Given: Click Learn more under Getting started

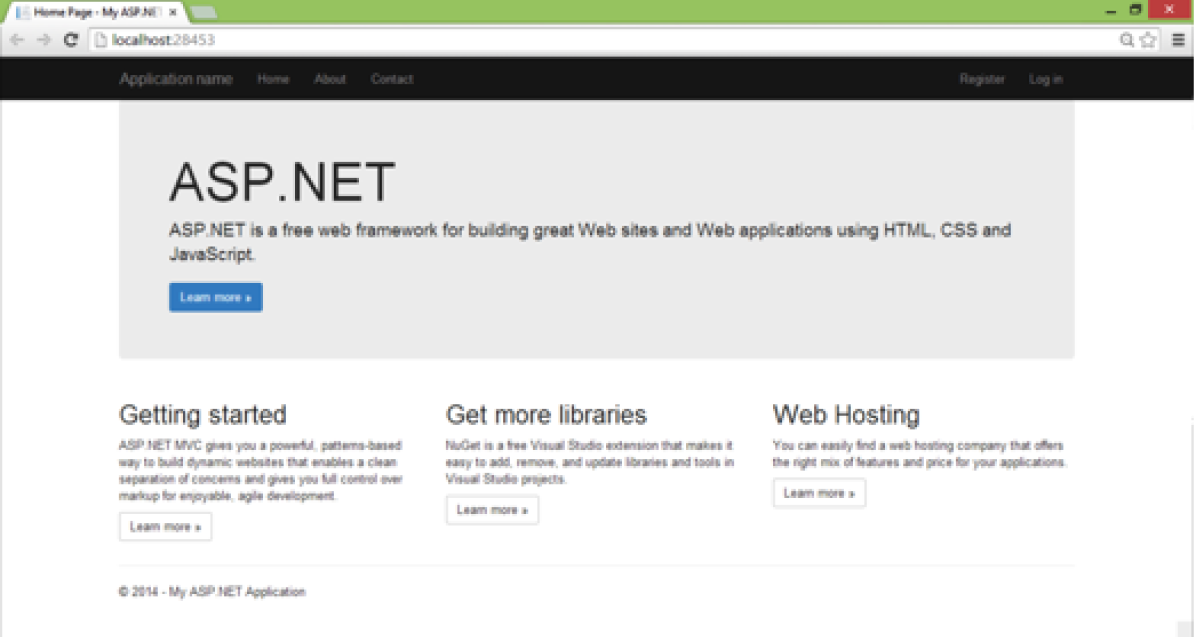Looking at the screenshot, I should pos(166,526).
